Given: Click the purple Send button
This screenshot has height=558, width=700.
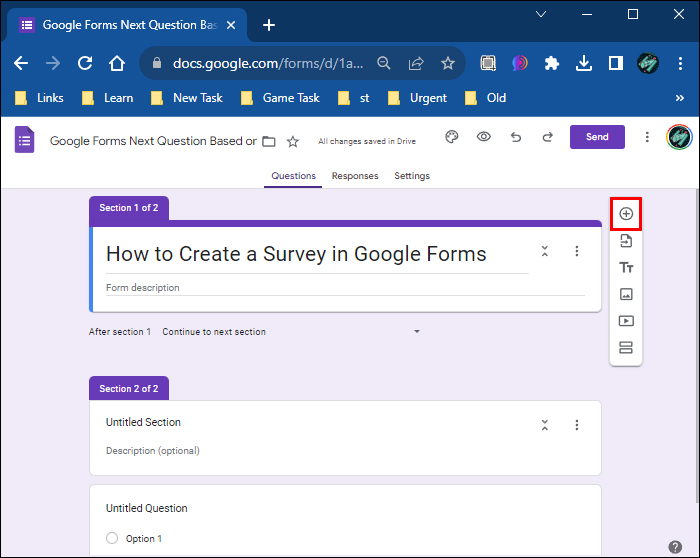Looking at the screenshot, I should (x=597, y=137).
